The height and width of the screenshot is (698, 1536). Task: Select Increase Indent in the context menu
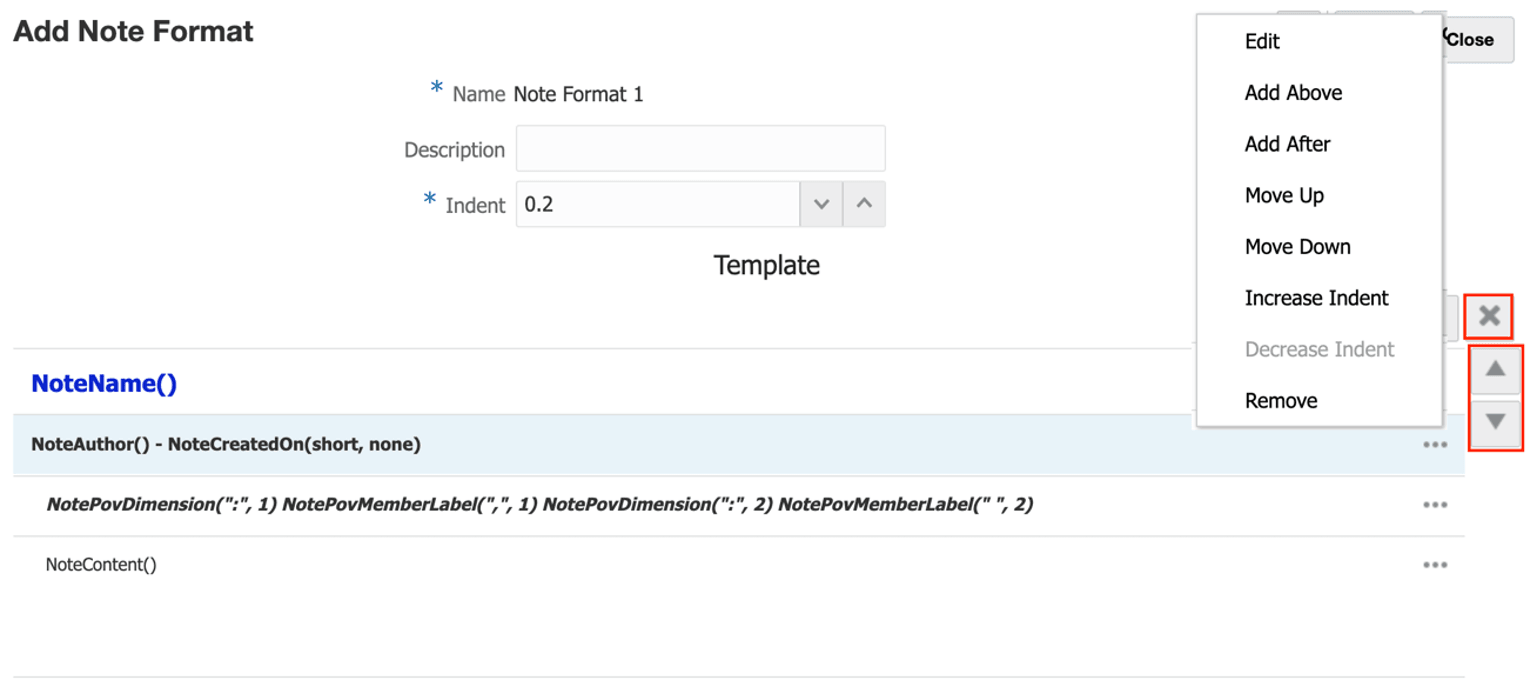[1316, 298]
